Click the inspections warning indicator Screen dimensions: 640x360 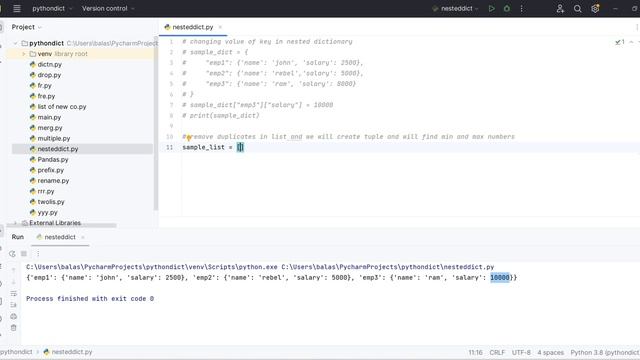coord(620,42)
